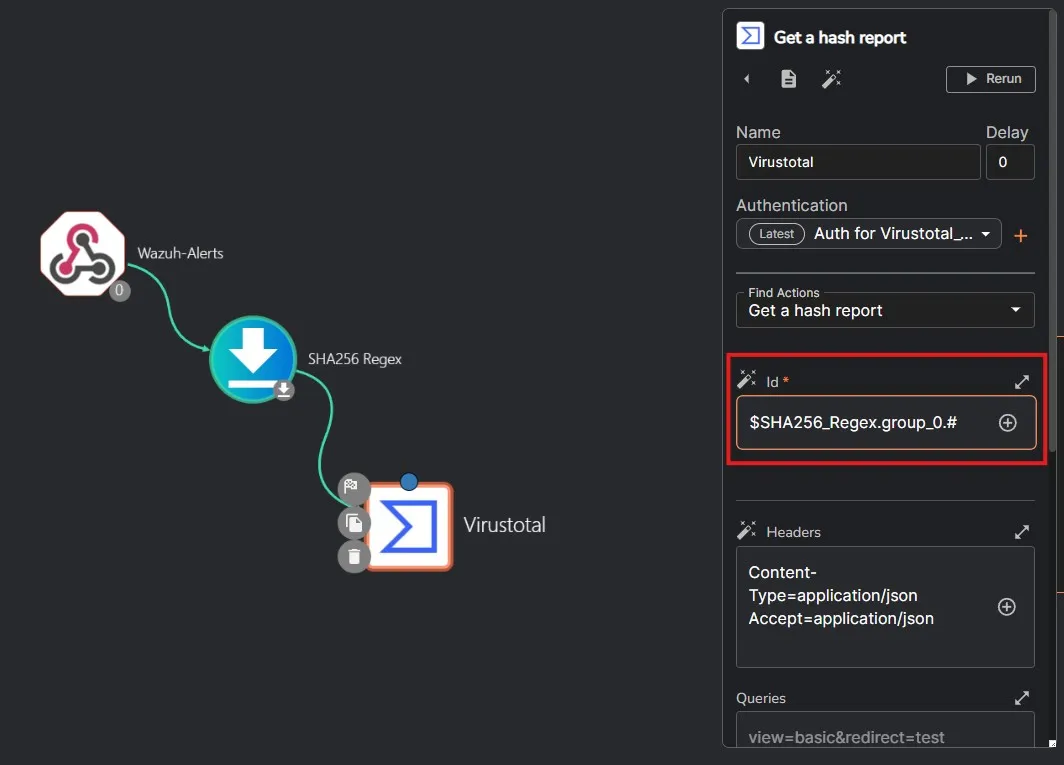The width and height of the screenshot is (1064, 765).
Task: Delete the Virustotal node using trash icon
Action: 353,556
